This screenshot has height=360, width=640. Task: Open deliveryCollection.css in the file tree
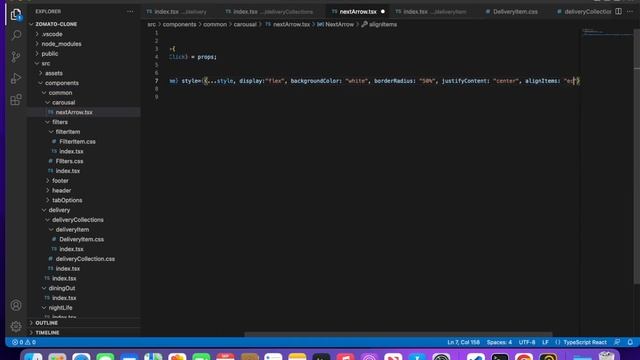tap(85, 259)
